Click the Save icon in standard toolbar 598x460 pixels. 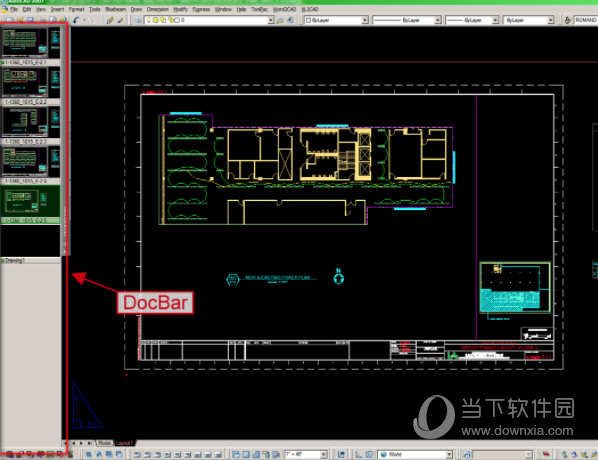[x=30, y=20]
